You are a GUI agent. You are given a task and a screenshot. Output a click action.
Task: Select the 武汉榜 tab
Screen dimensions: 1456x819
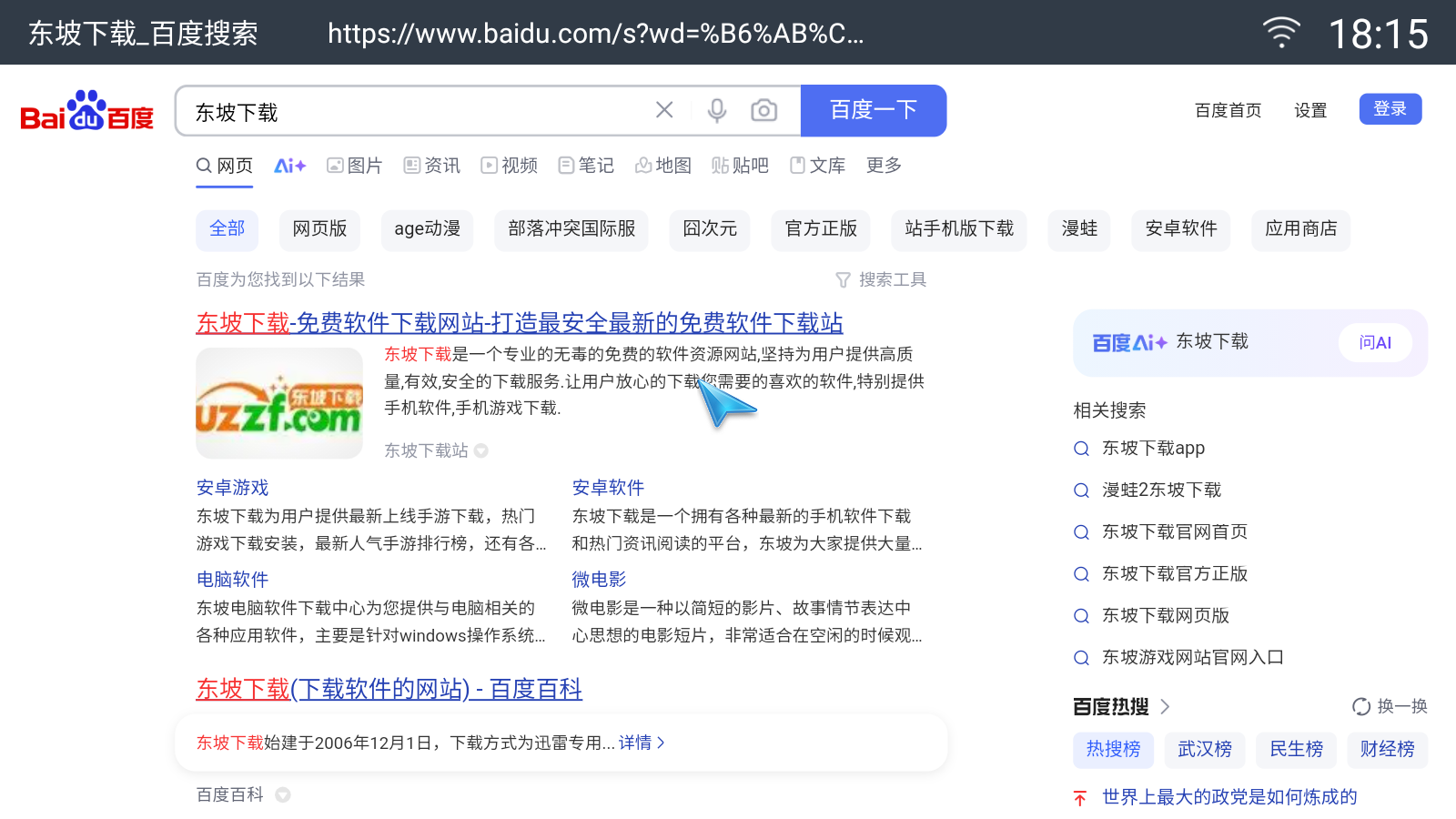[x=1205, y=750]
